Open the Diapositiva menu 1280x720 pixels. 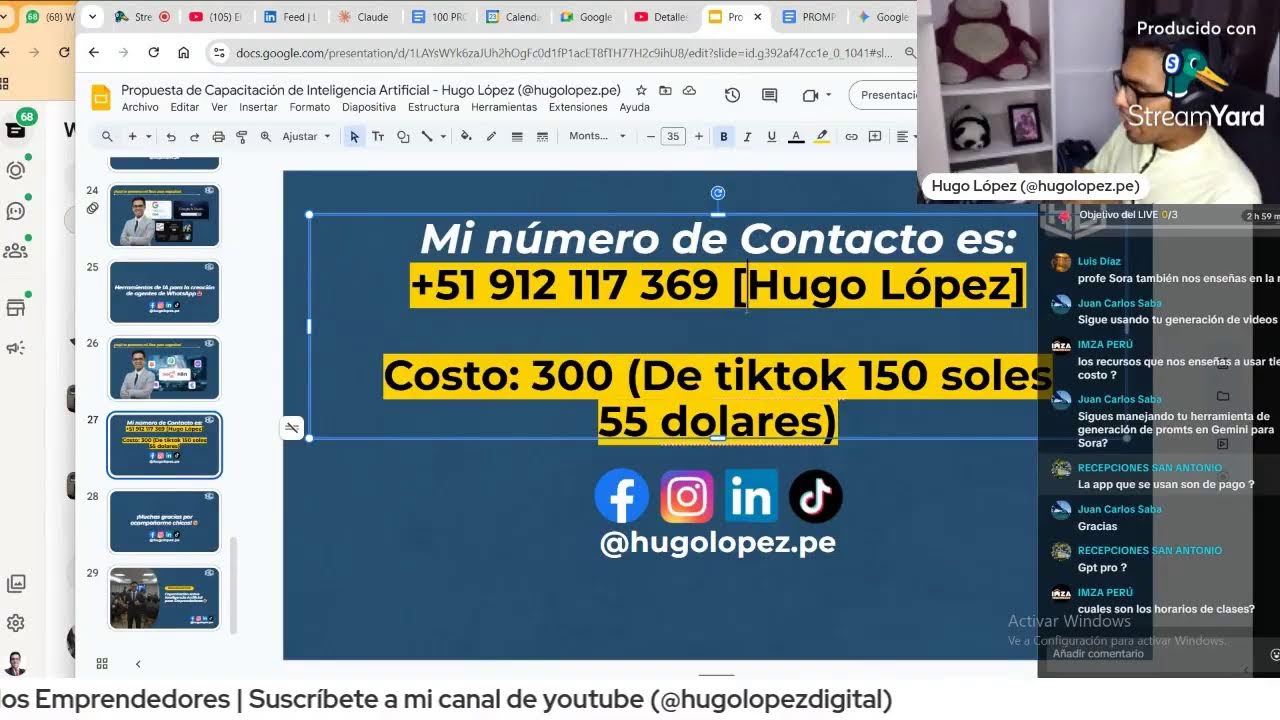(369, 107)
